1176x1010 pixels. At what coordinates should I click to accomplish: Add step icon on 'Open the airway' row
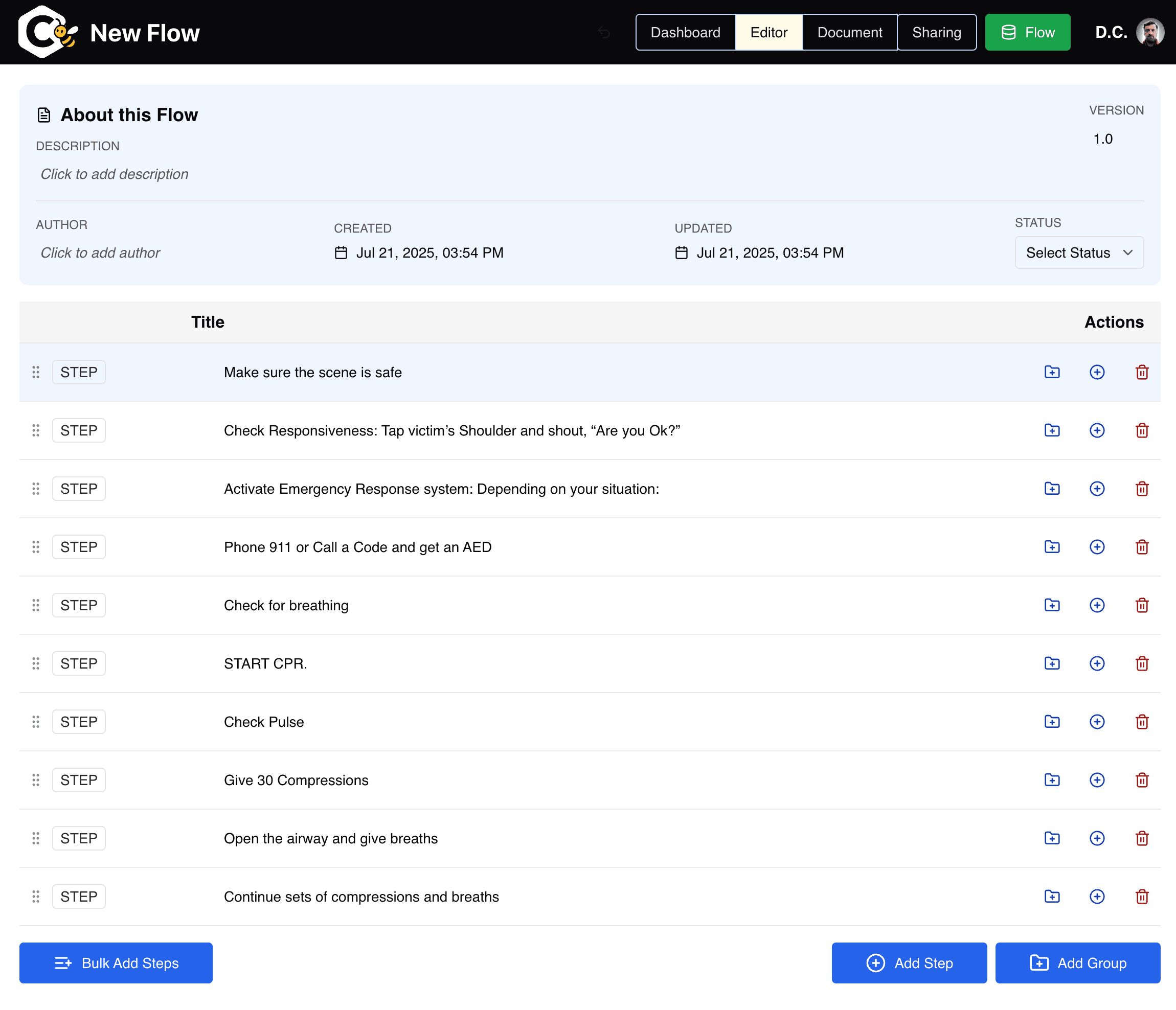point(1097,838)
